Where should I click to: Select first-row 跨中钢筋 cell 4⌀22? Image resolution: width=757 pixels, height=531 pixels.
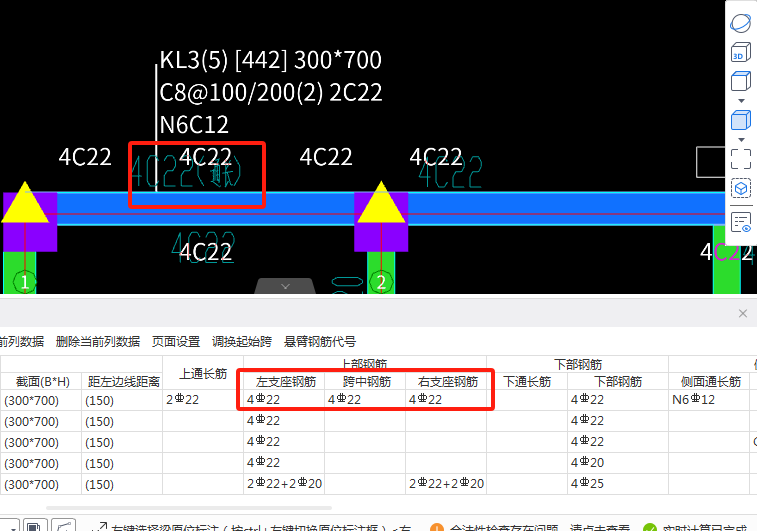[x=365, y=400]
